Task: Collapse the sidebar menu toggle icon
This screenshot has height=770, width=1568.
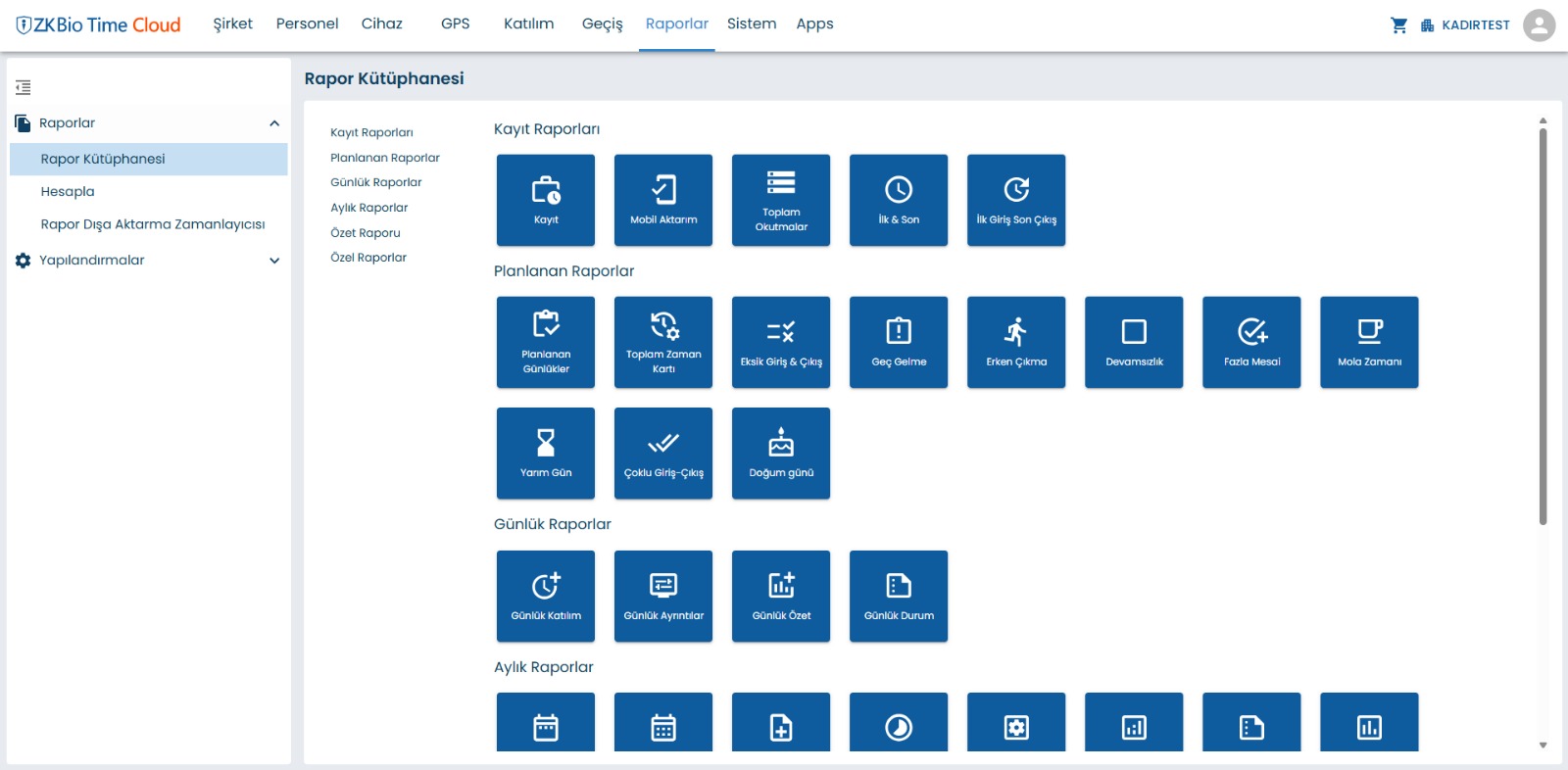Action: click(x=24, y=87)
